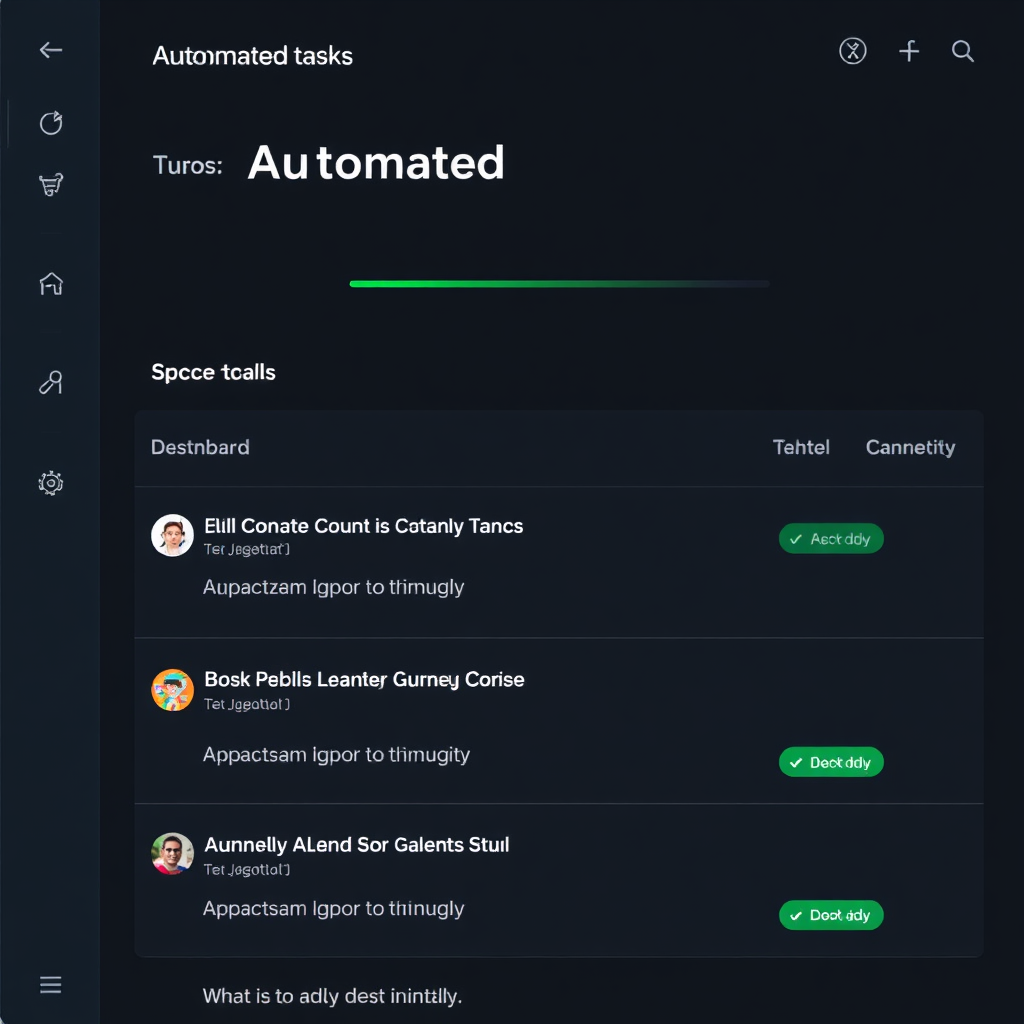Screen dimensions: 1024x1024
Task: Click the circled X icon in header
Action: point(853,51)
